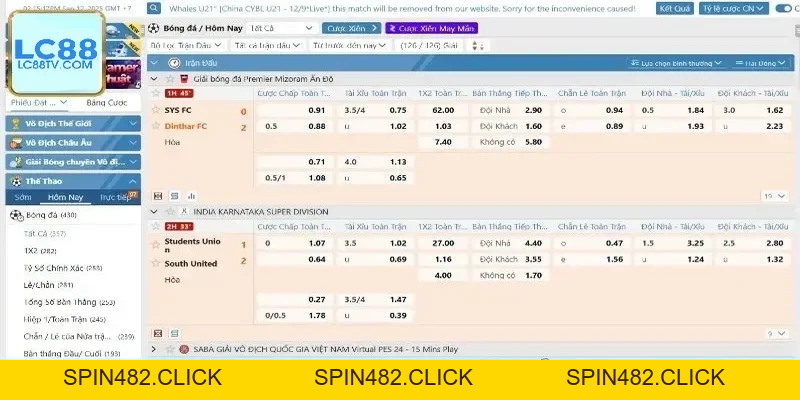This screenshot has width=800, height=400.
Task: Click Dinthar FC 1X2 odds 1.03
Action: [x=443, y=126]
